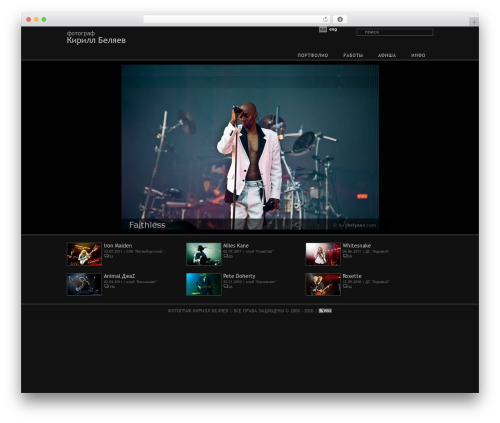Switch the site language to eng
This screenshot has height=423, width=500.
(x=333, y=30)
